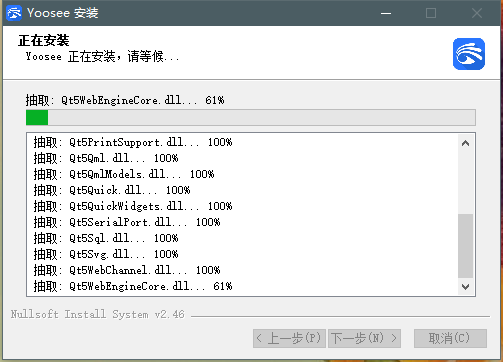Click the 取消(C) cancel button
This screenshot has height=362, width=503.
tap(450, 338)
